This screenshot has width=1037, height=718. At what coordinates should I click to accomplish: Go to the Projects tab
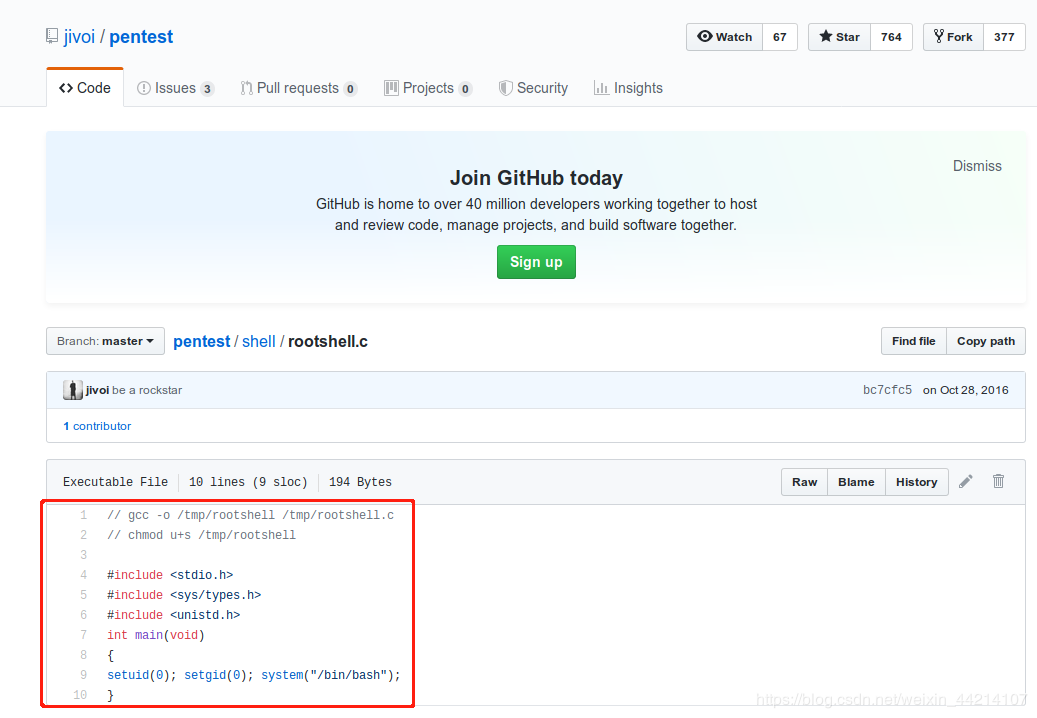(427, 88)
